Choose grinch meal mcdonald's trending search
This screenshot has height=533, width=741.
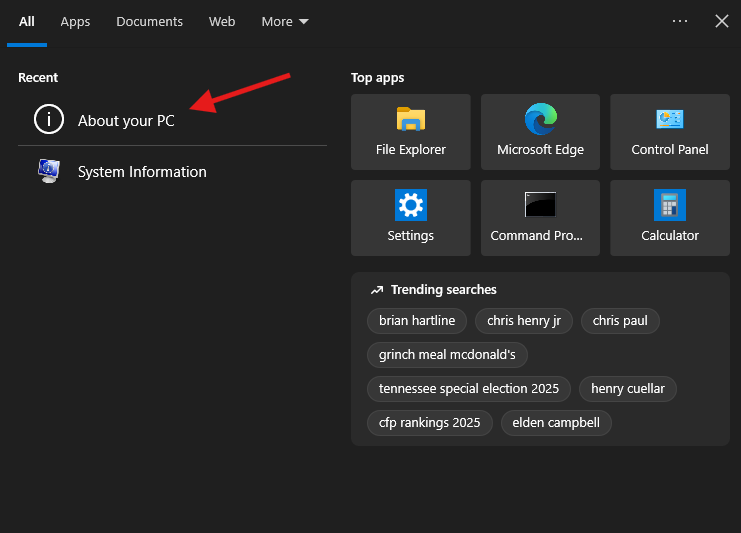pyautogui.click(x=447, y=354)
